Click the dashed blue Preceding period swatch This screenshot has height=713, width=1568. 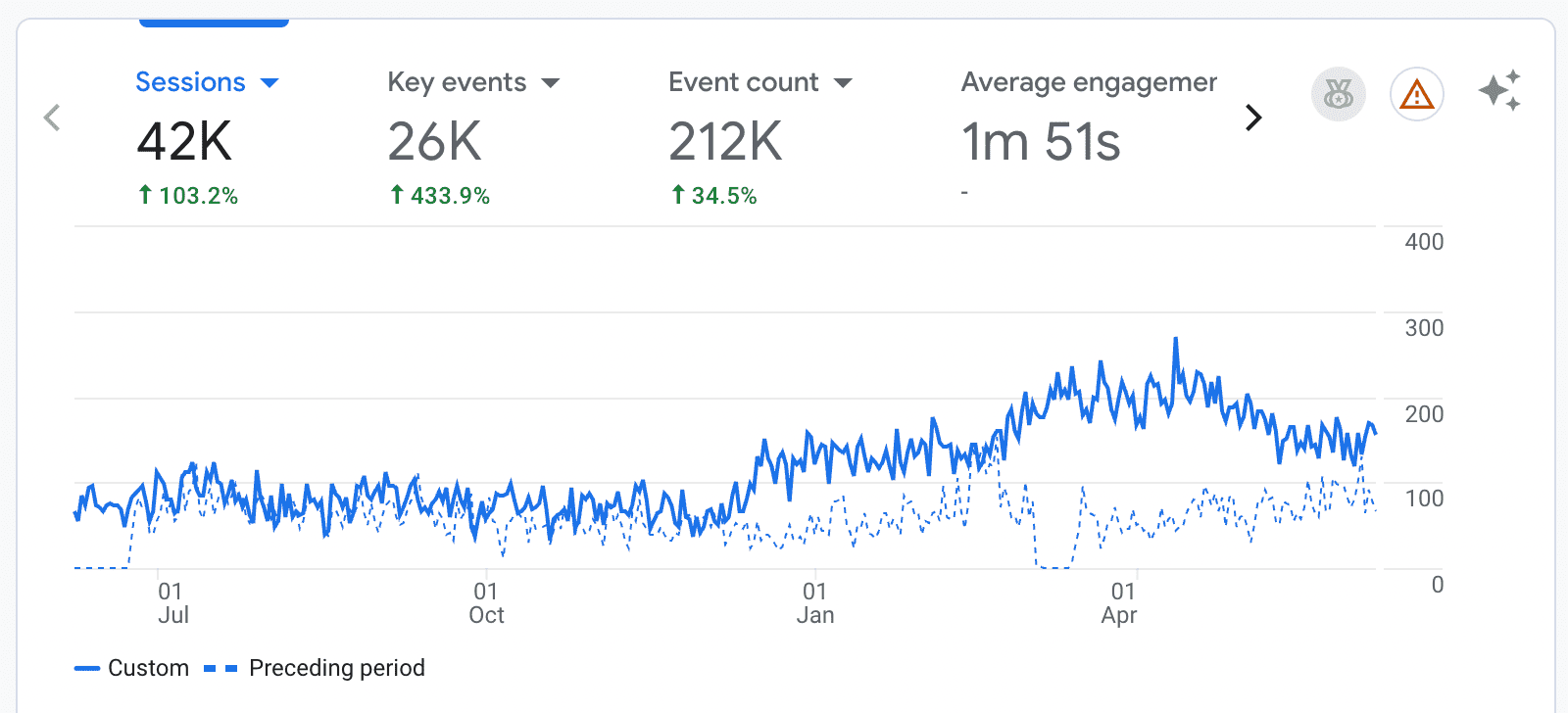[220, 668]
